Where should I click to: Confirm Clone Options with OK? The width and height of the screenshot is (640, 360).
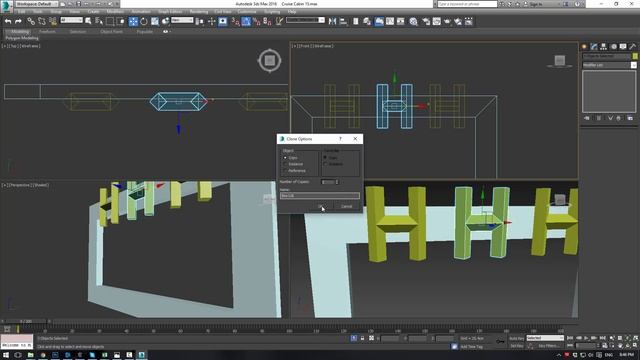320,207
